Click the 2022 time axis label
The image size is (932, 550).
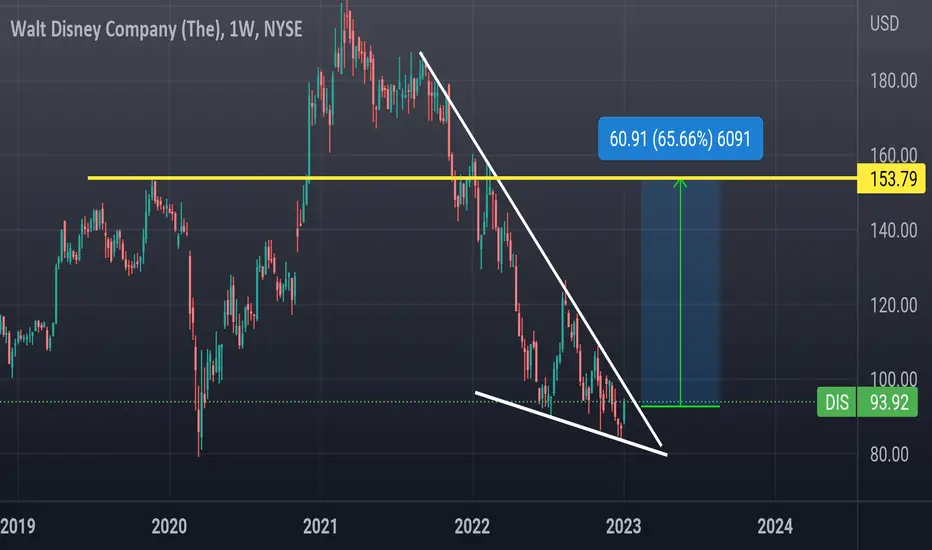(x=472, y=526)
